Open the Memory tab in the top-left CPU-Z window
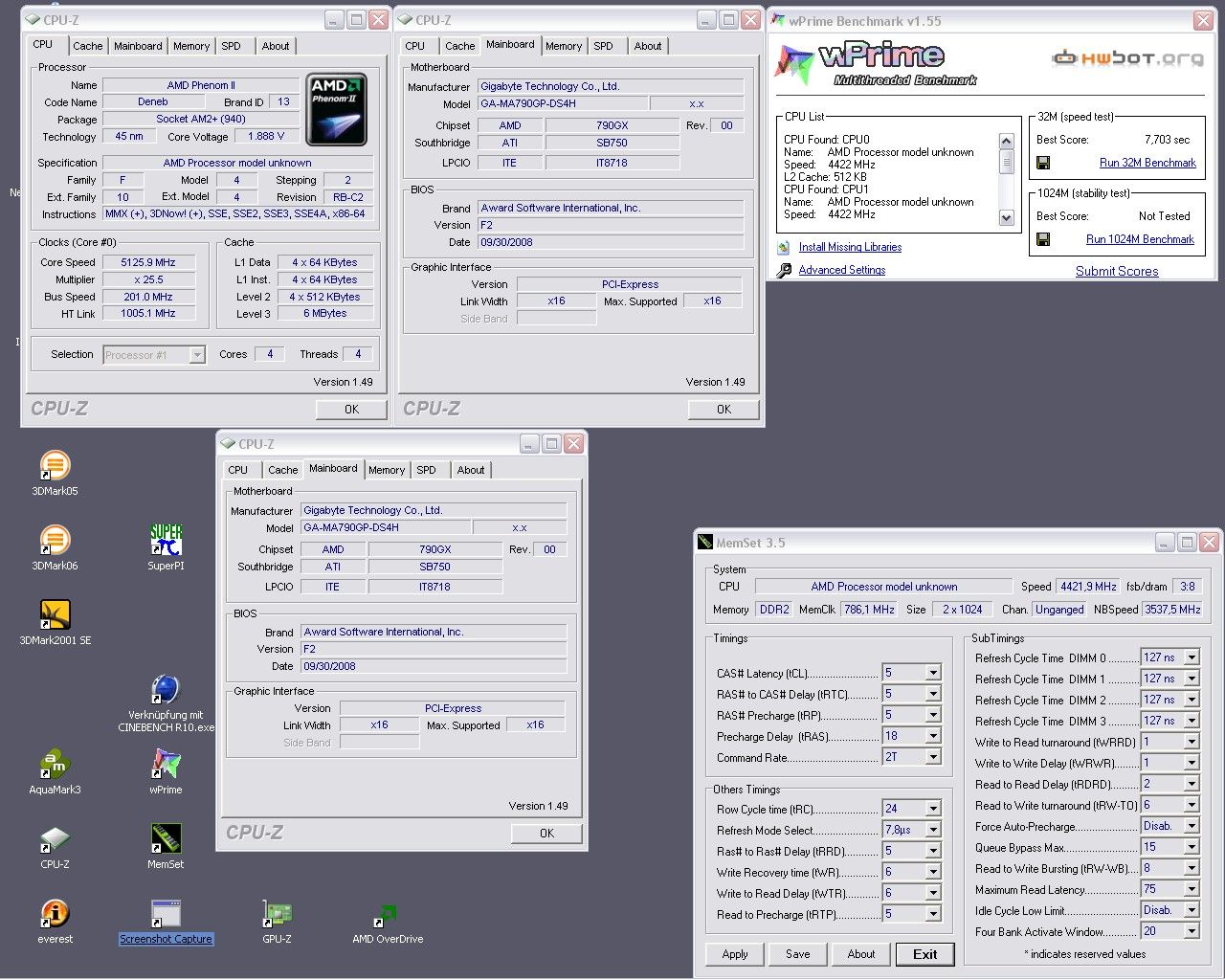This screenshot has height=980, width=1225. pyautogui.click(x=191, y=46)
